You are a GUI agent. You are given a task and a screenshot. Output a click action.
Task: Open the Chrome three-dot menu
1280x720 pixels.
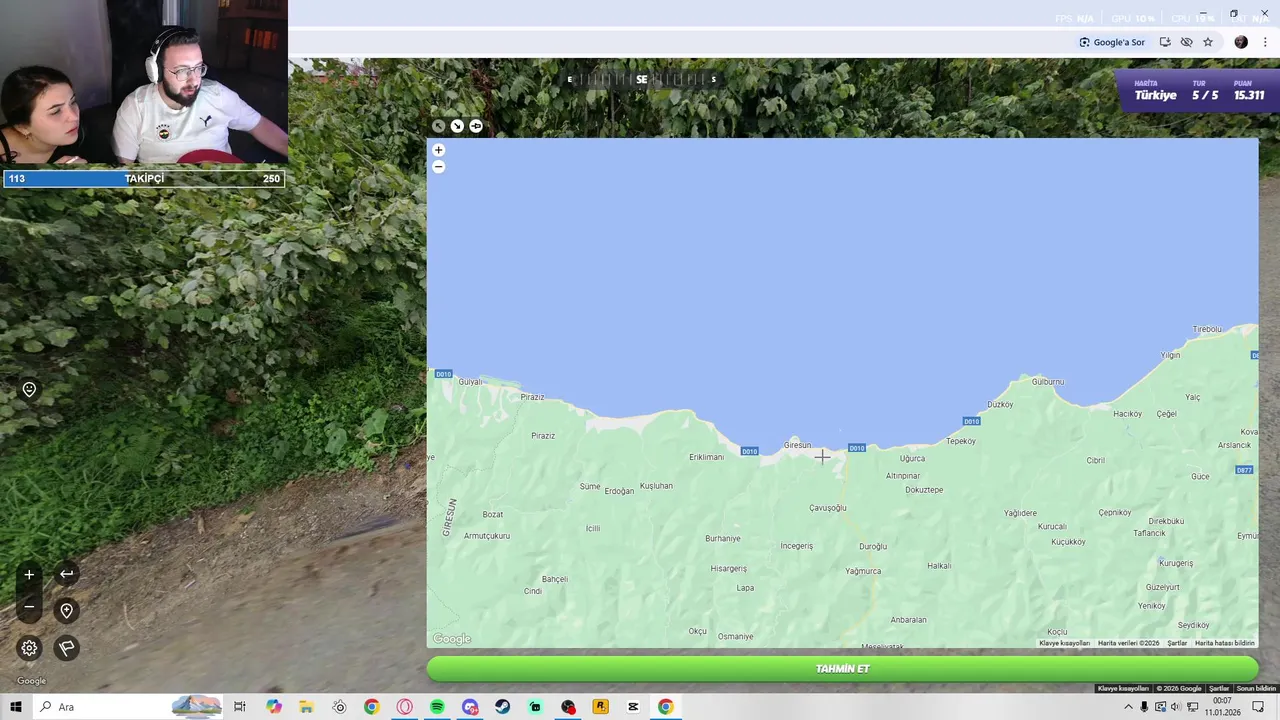[1265, 42]
